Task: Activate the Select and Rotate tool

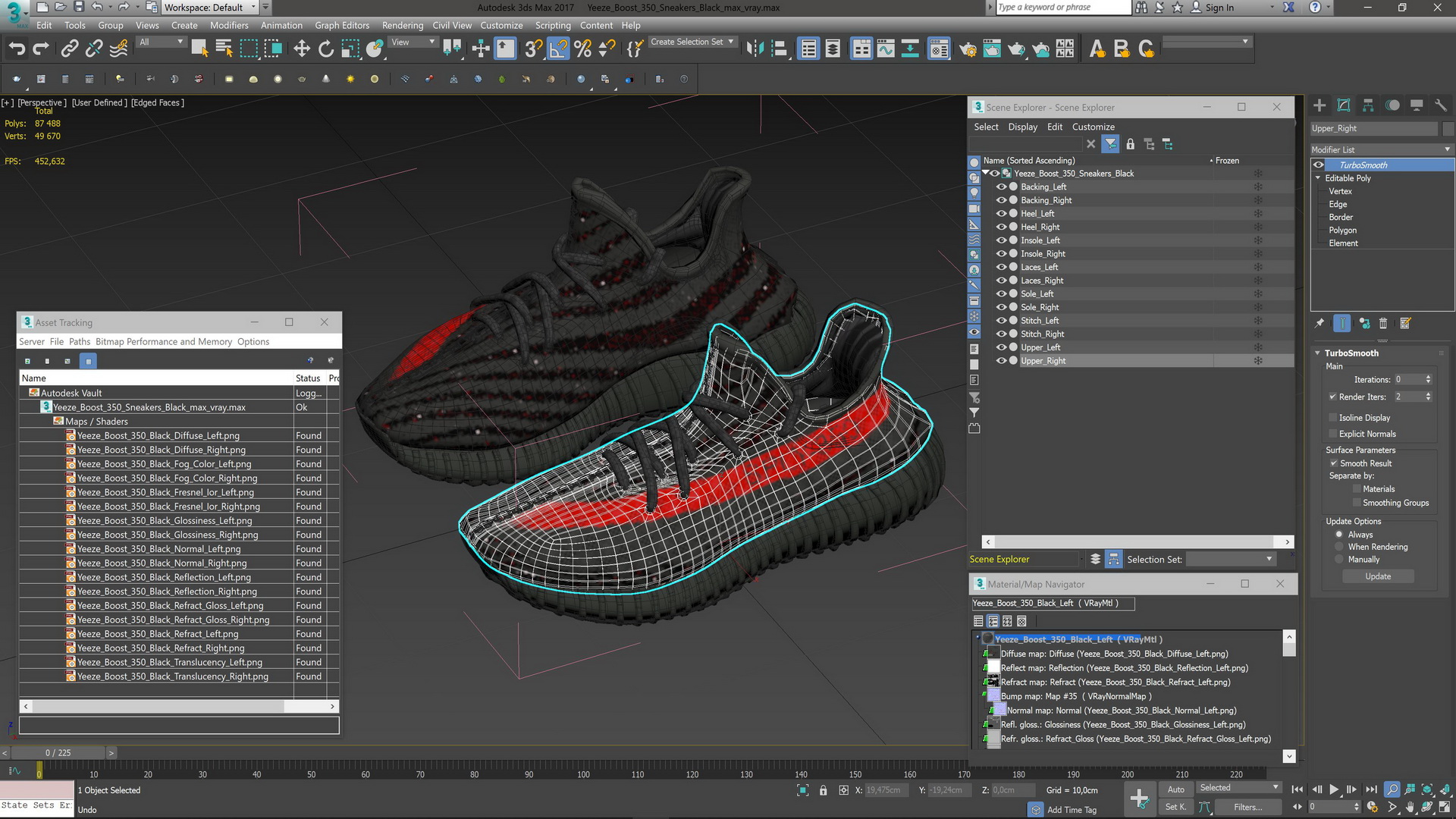Action: coord(326,49)
